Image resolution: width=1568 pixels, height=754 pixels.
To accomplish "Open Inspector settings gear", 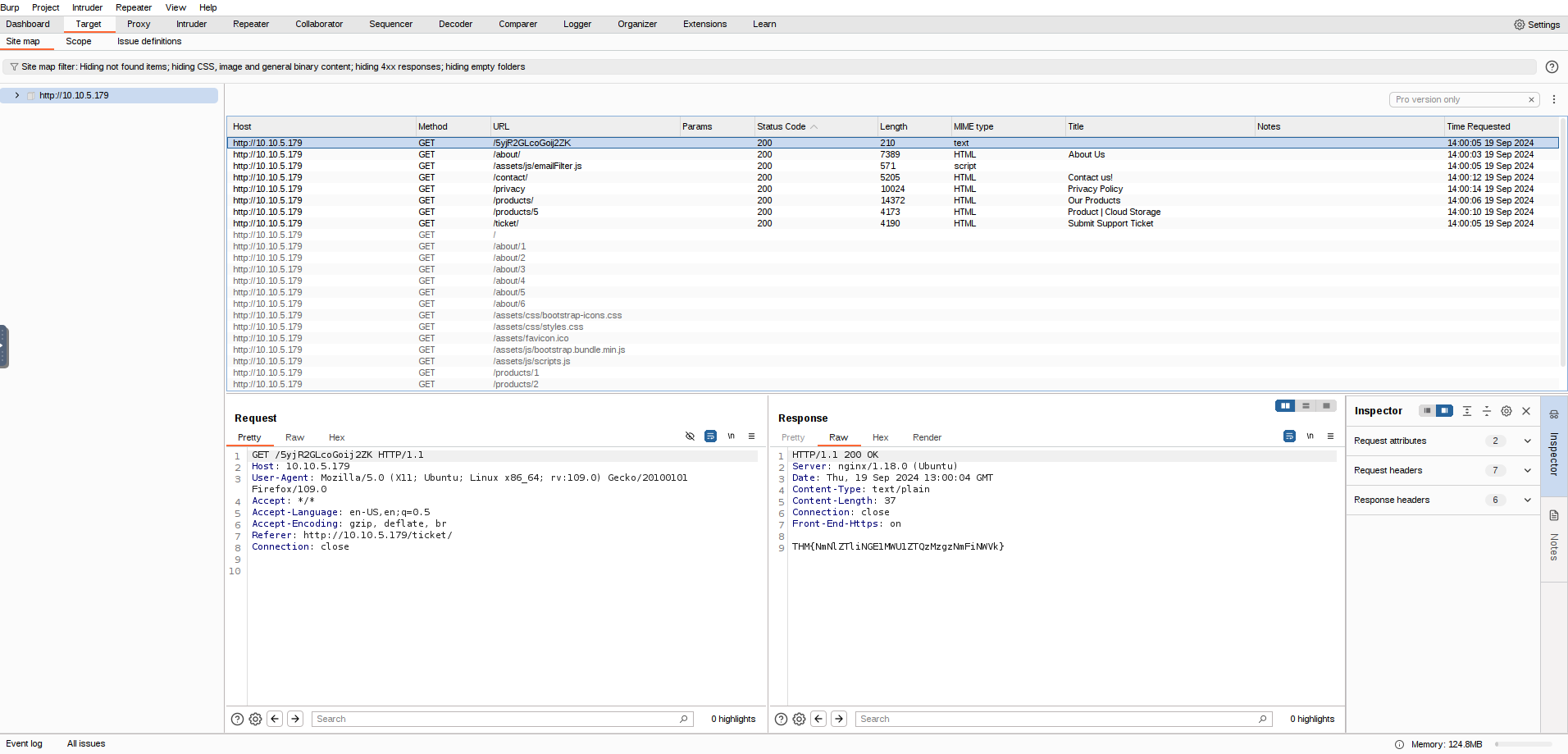I will tap(1506, 411).
